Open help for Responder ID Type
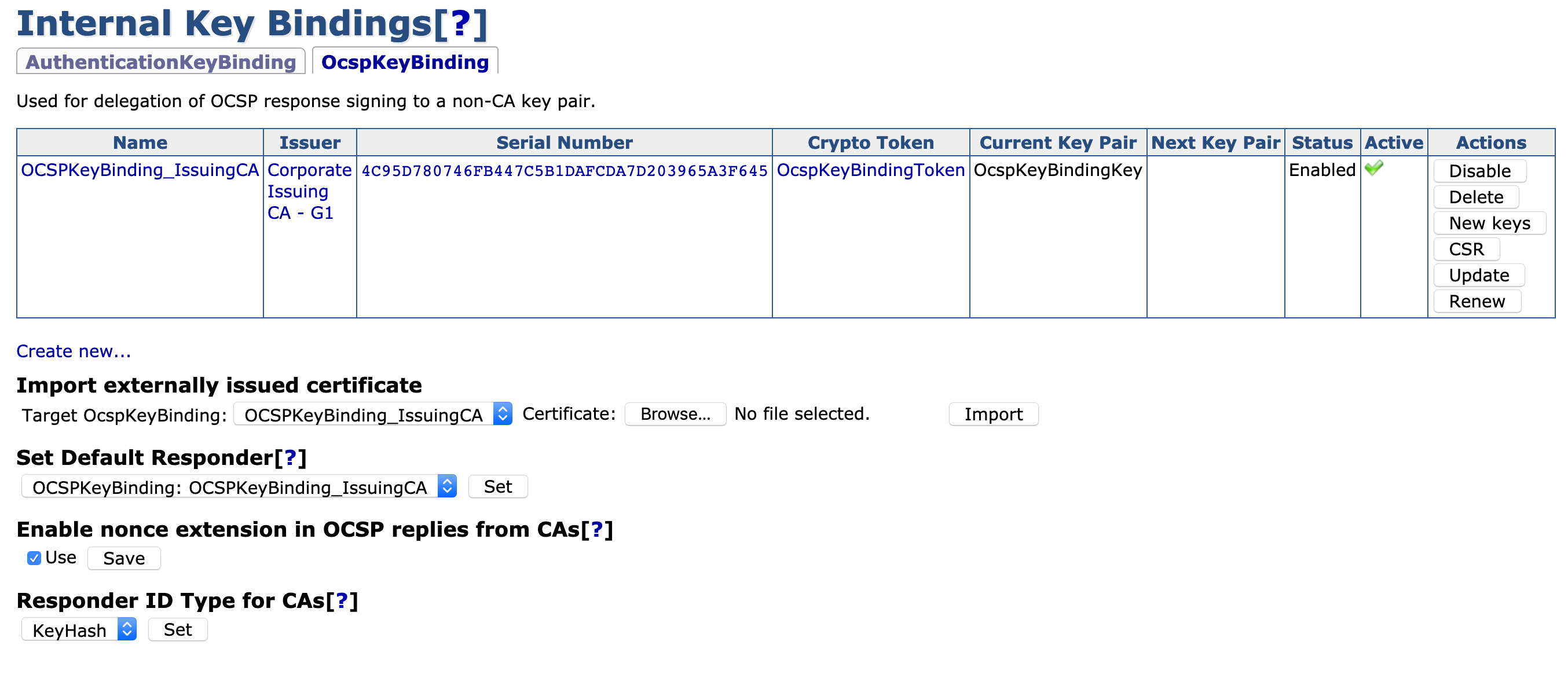 click(342, 601)
